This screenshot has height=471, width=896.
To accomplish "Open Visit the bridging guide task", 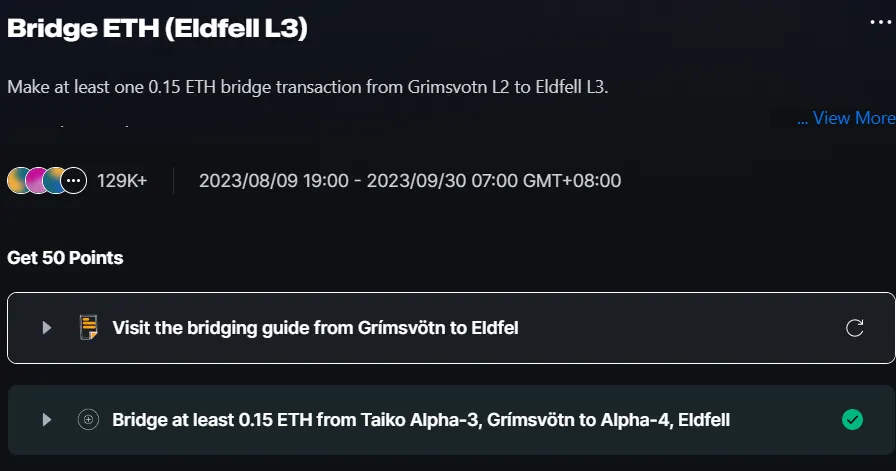I will click(x=315, y=328).
